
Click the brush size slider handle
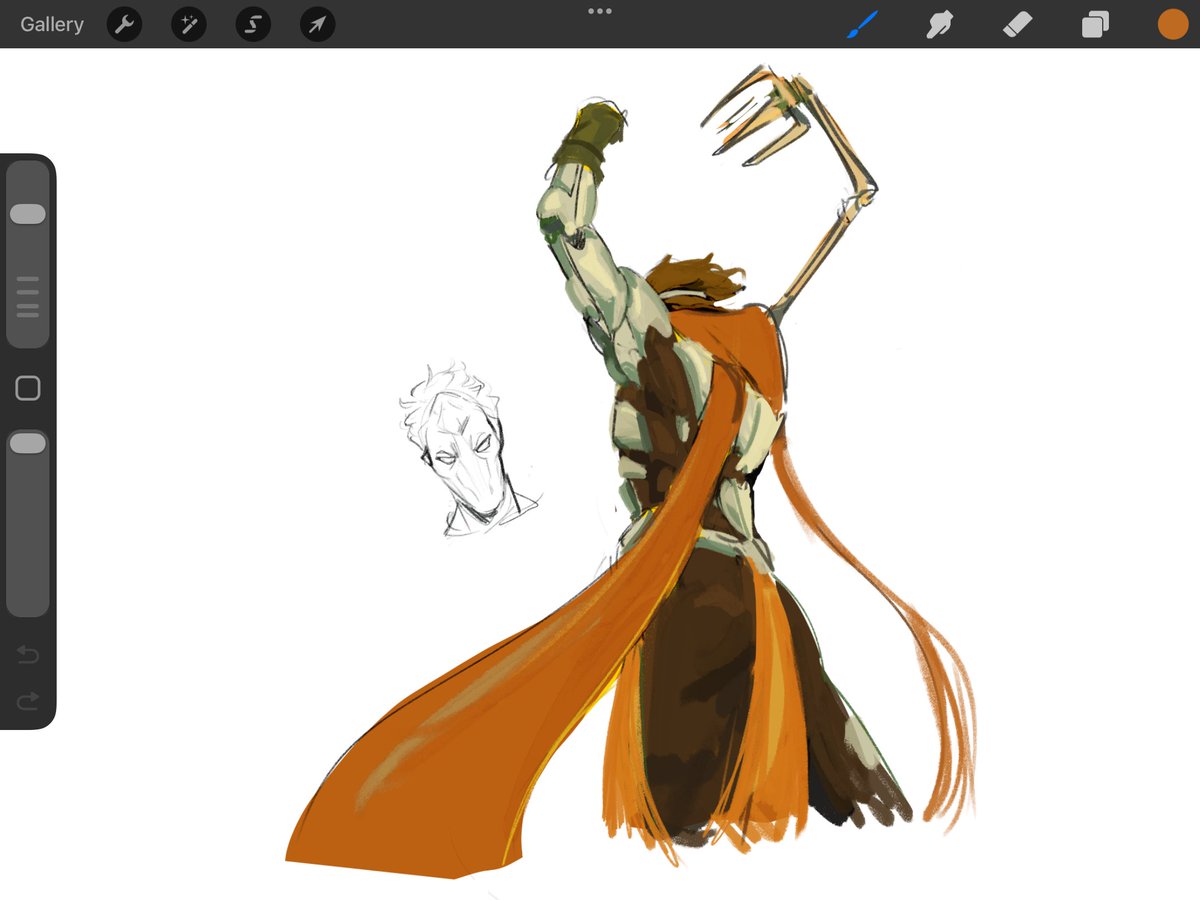coord(28,214)
